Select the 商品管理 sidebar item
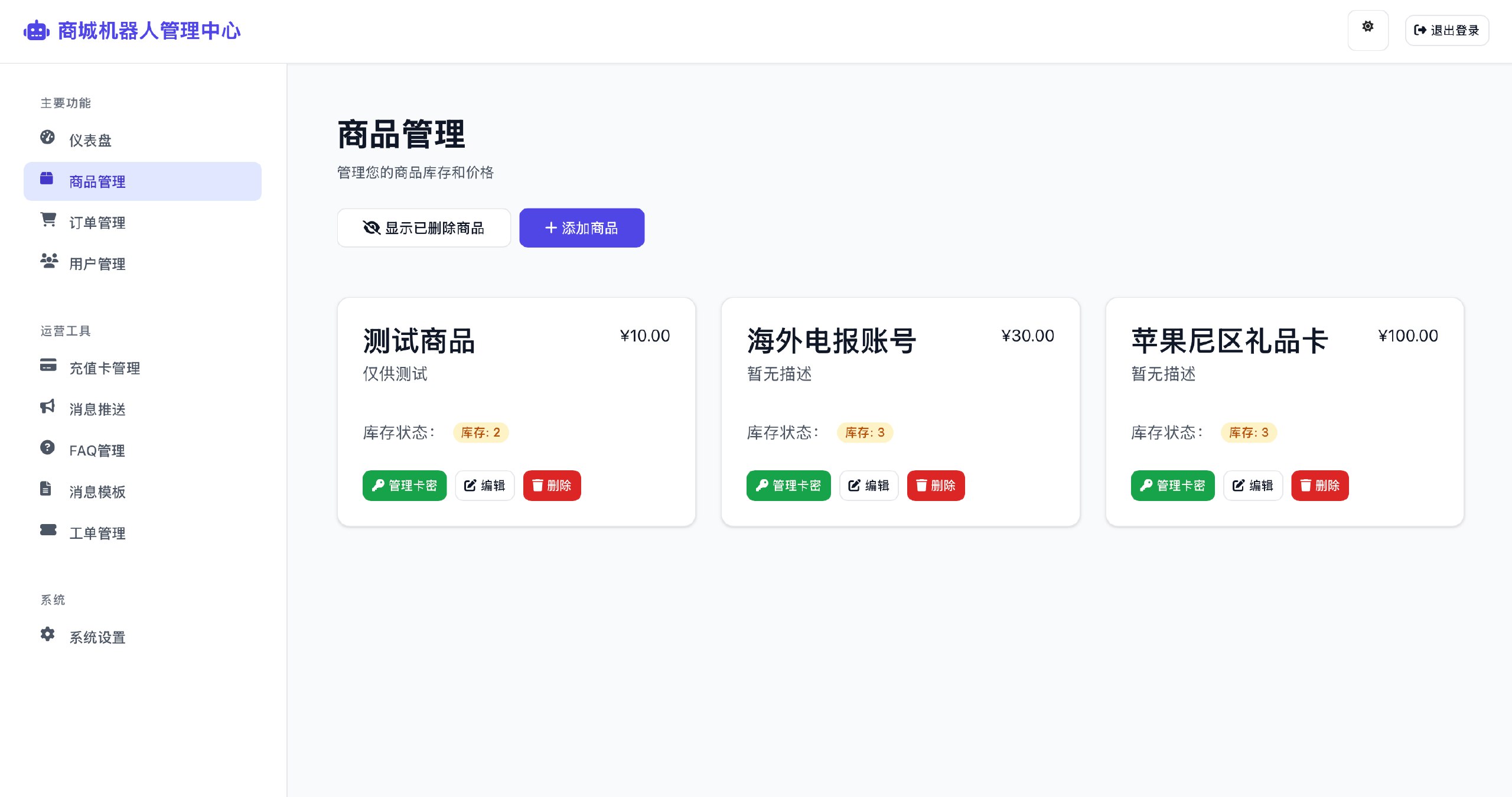The height and width of the screenshot is (797, 1512). 142,181
